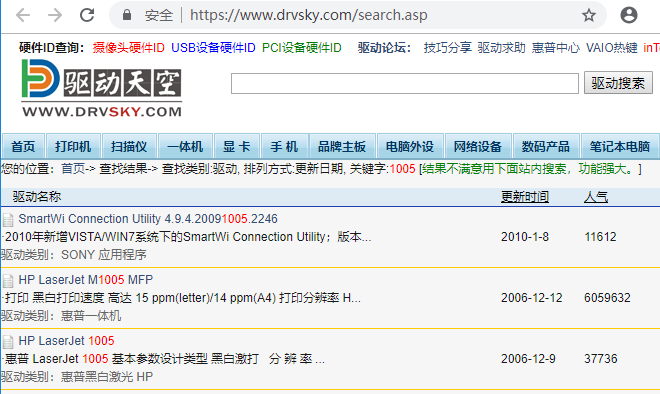Image resolution: width=660 pixels, height=394 pixels.
Task: Click the red keyword 1005 in breadcrumb
Action: 402,169
